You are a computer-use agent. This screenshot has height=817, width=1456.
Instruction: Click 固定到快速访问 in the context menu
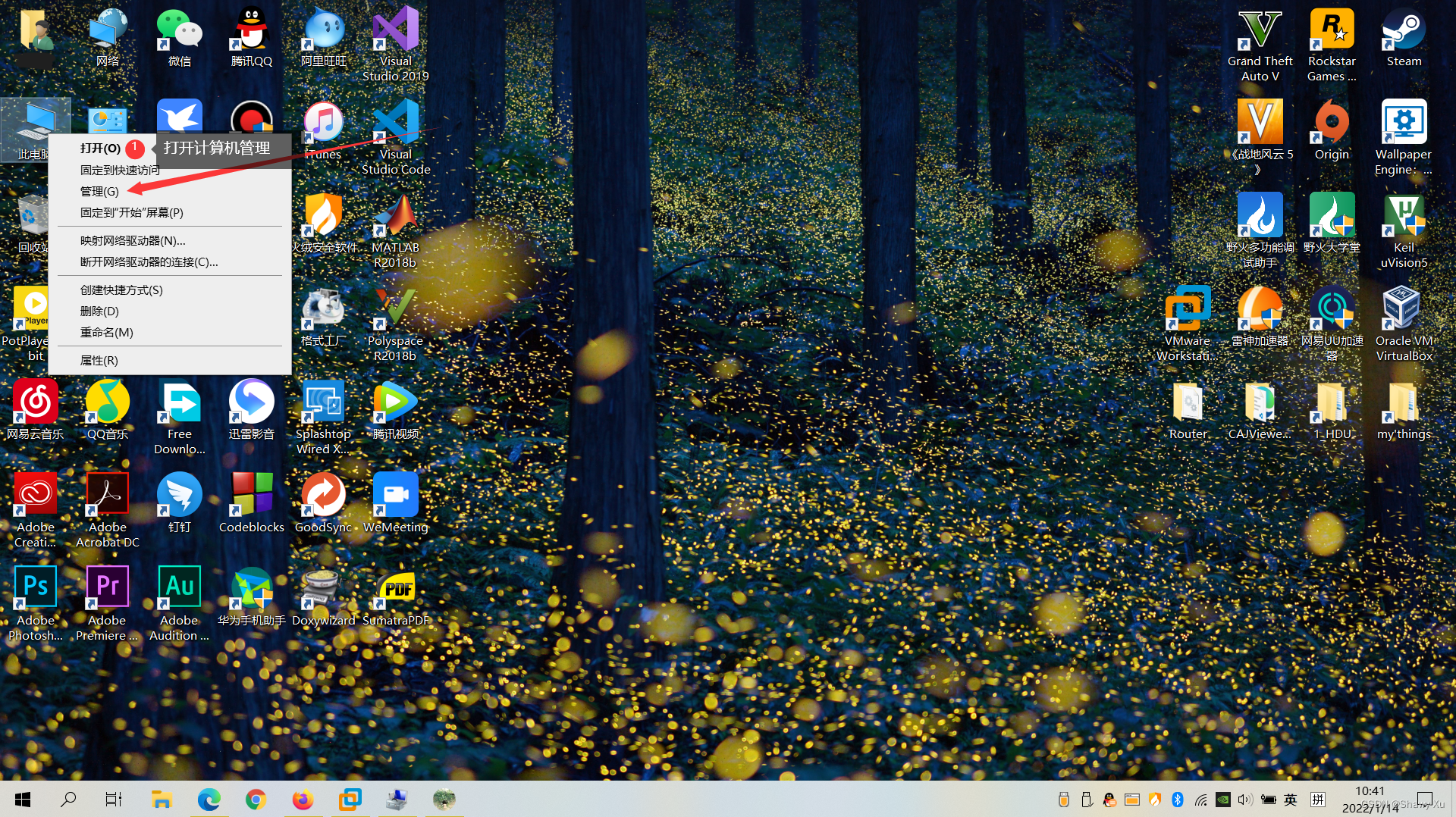[x=120, y=170]
